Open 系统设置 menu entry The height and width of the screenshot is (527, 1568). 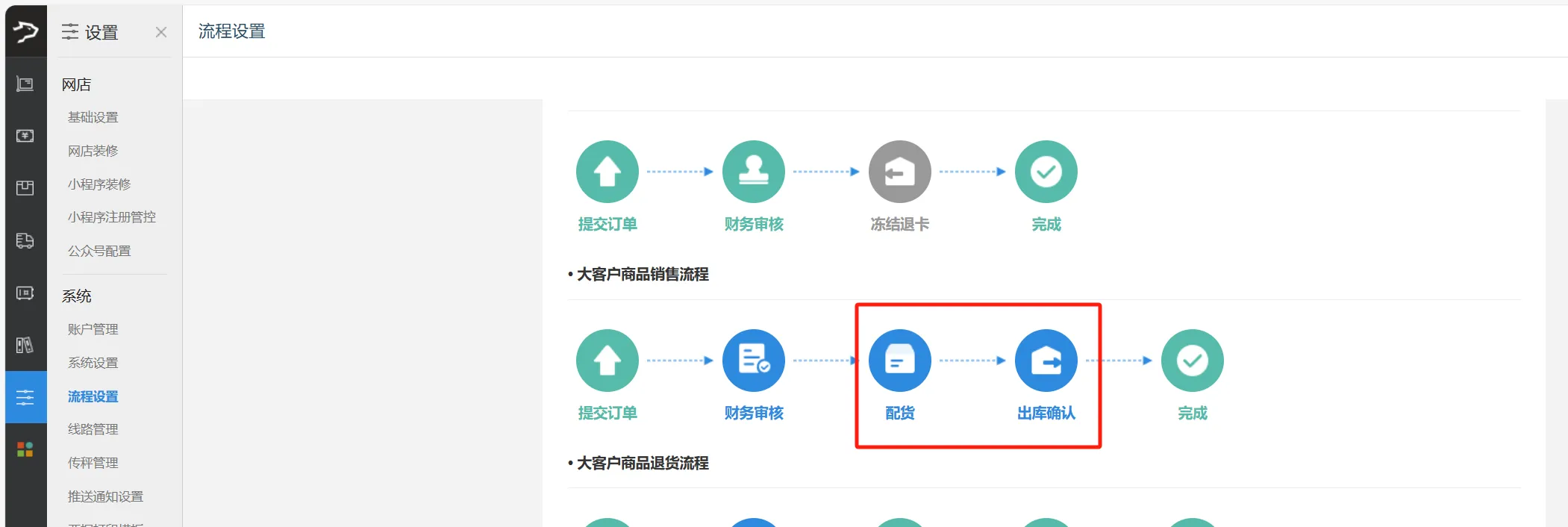point(93,363)
